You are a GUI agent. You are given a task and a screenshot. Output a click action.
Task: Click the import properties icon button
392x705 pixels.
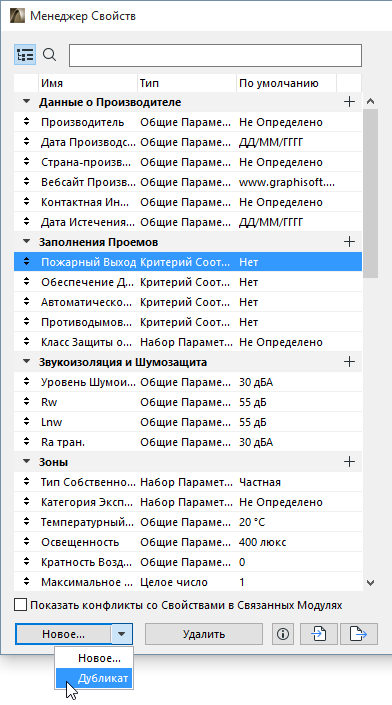click(x=319, y=634)
